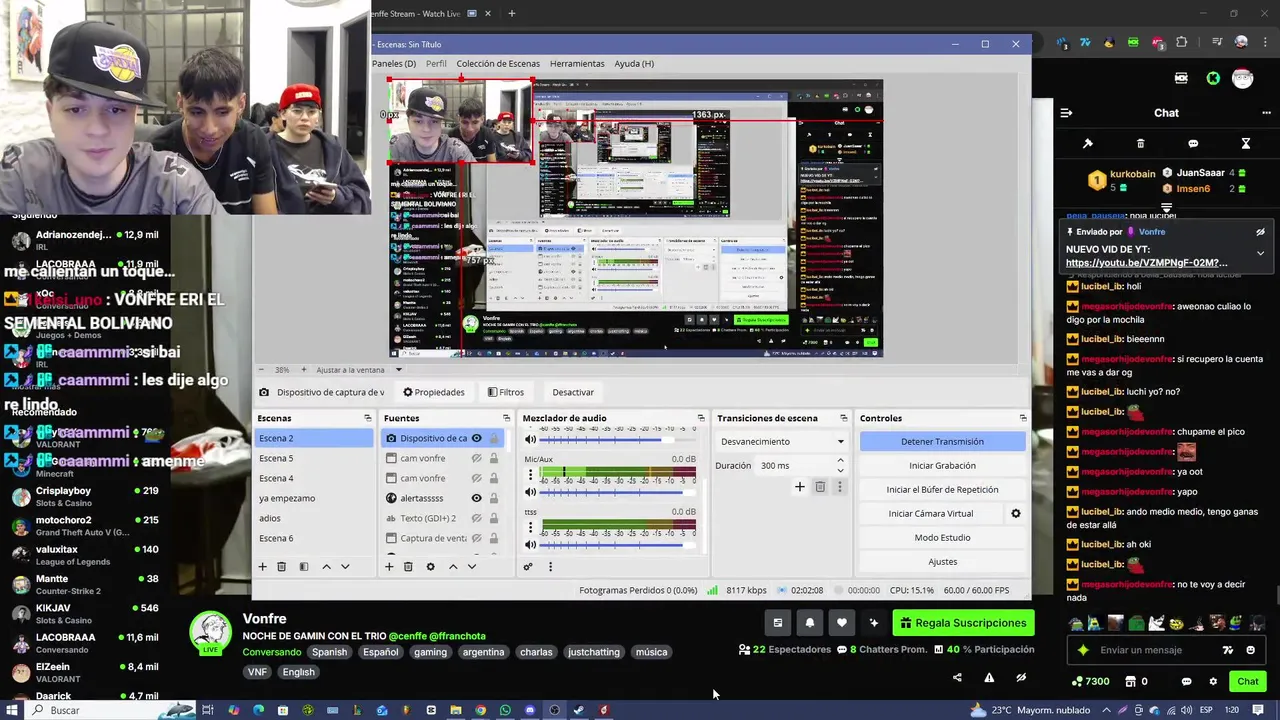Show the Captura de venta source

pyautogui.click(x=477, y=538)
